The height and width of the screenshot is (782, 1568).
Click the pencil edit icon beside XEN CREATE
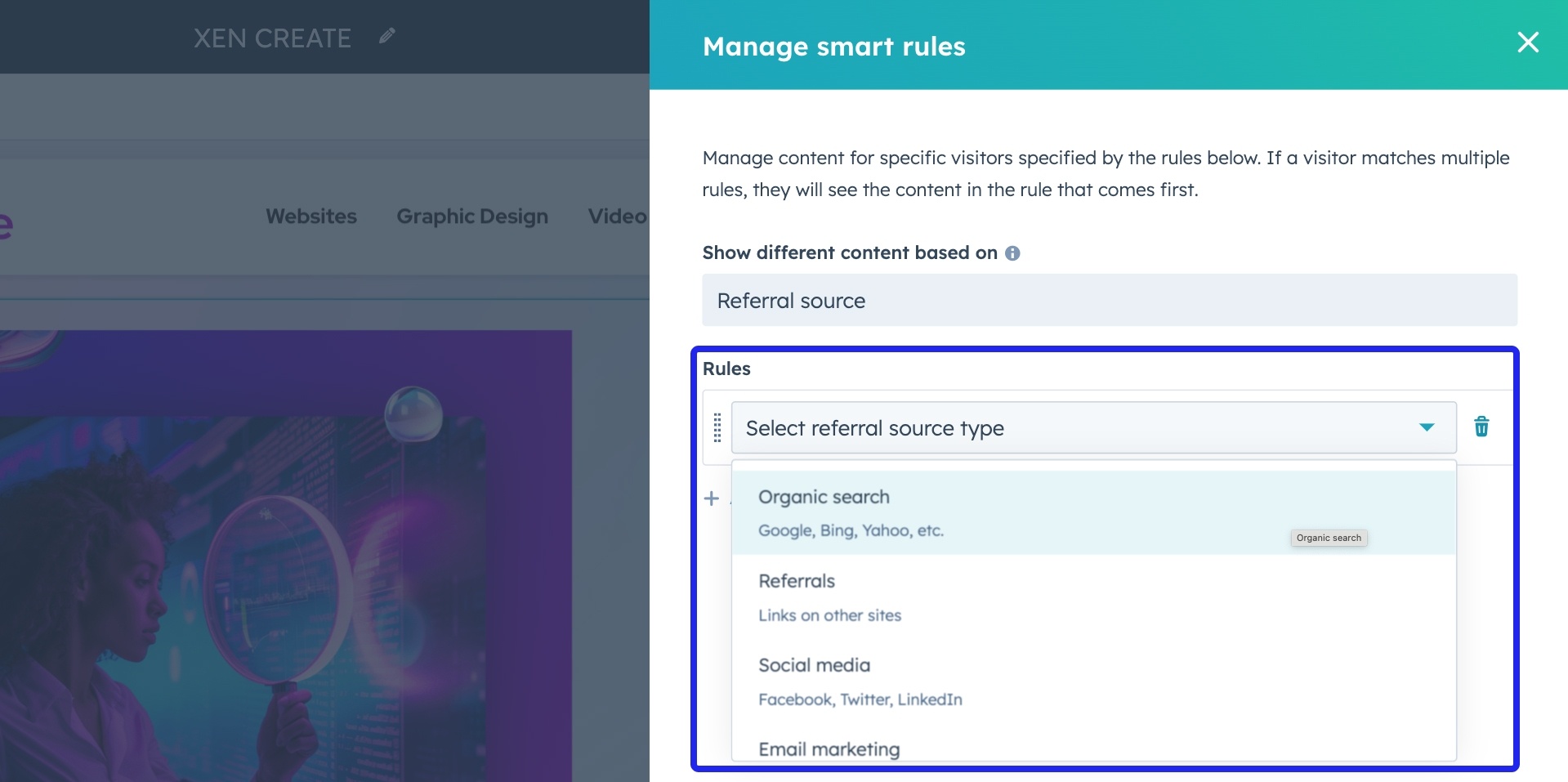click(387, 36)
